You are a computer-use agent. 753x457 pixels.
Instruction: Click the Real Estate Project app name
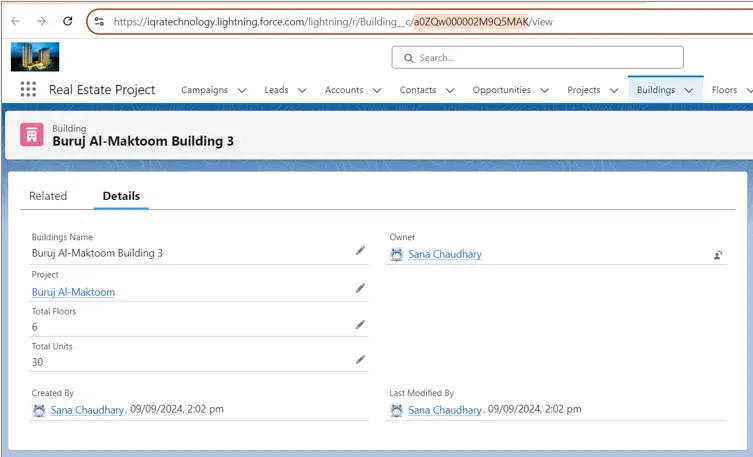(x=102, y=90)
